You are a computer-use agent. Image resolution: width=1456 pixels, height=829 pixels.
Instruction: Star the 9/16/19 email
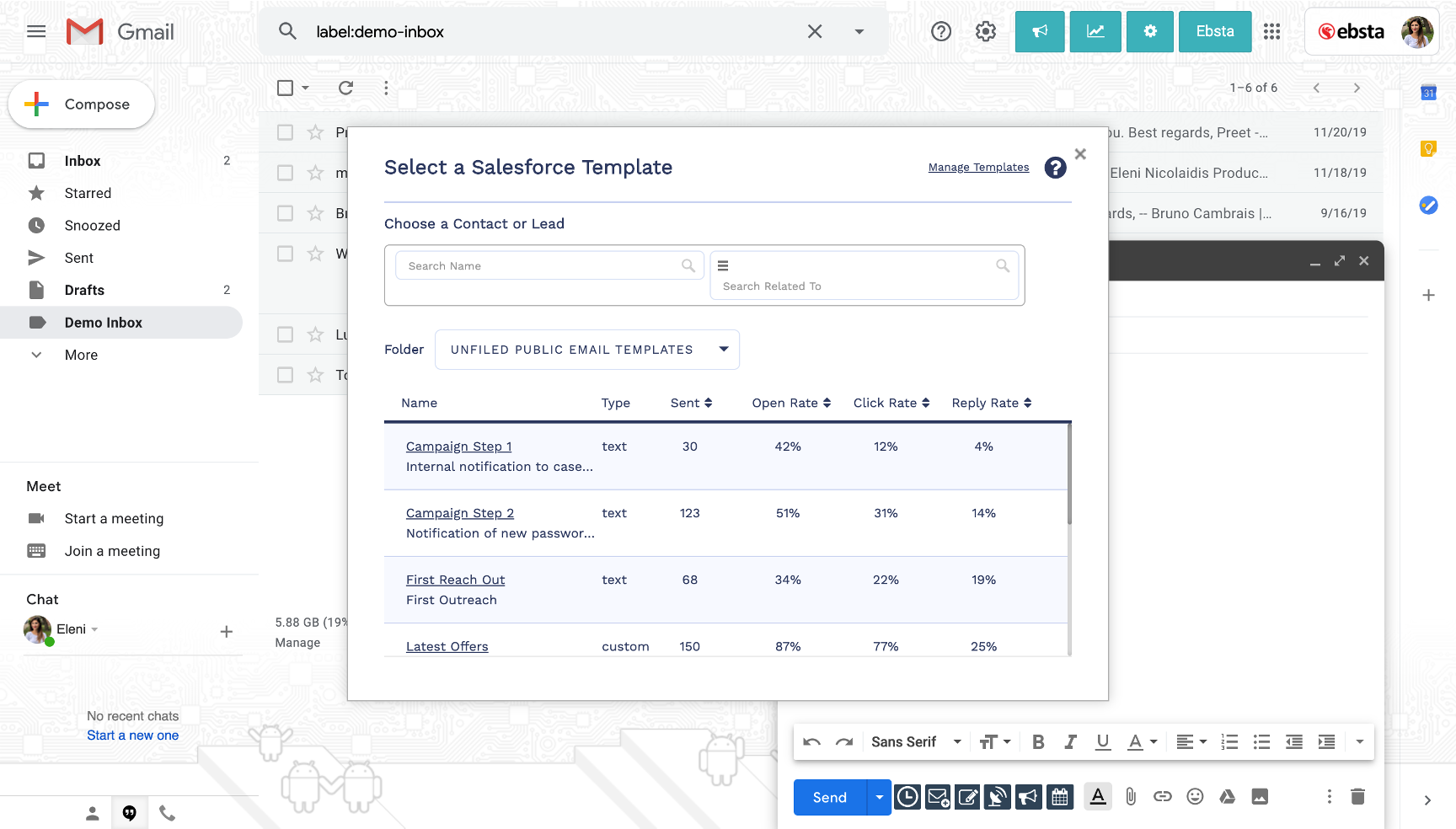tap(315, 213)
